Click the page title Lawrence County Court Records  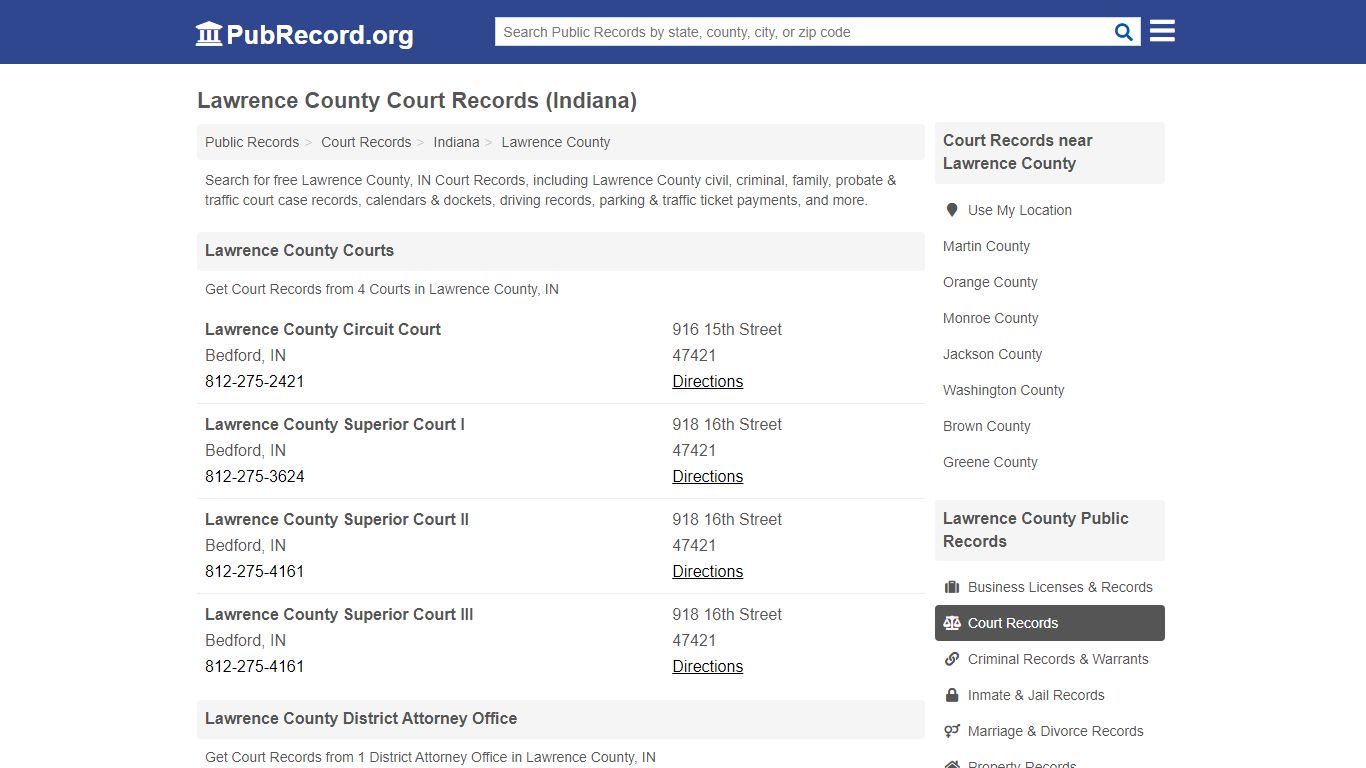pyautogui.click(x=417, y=101)
